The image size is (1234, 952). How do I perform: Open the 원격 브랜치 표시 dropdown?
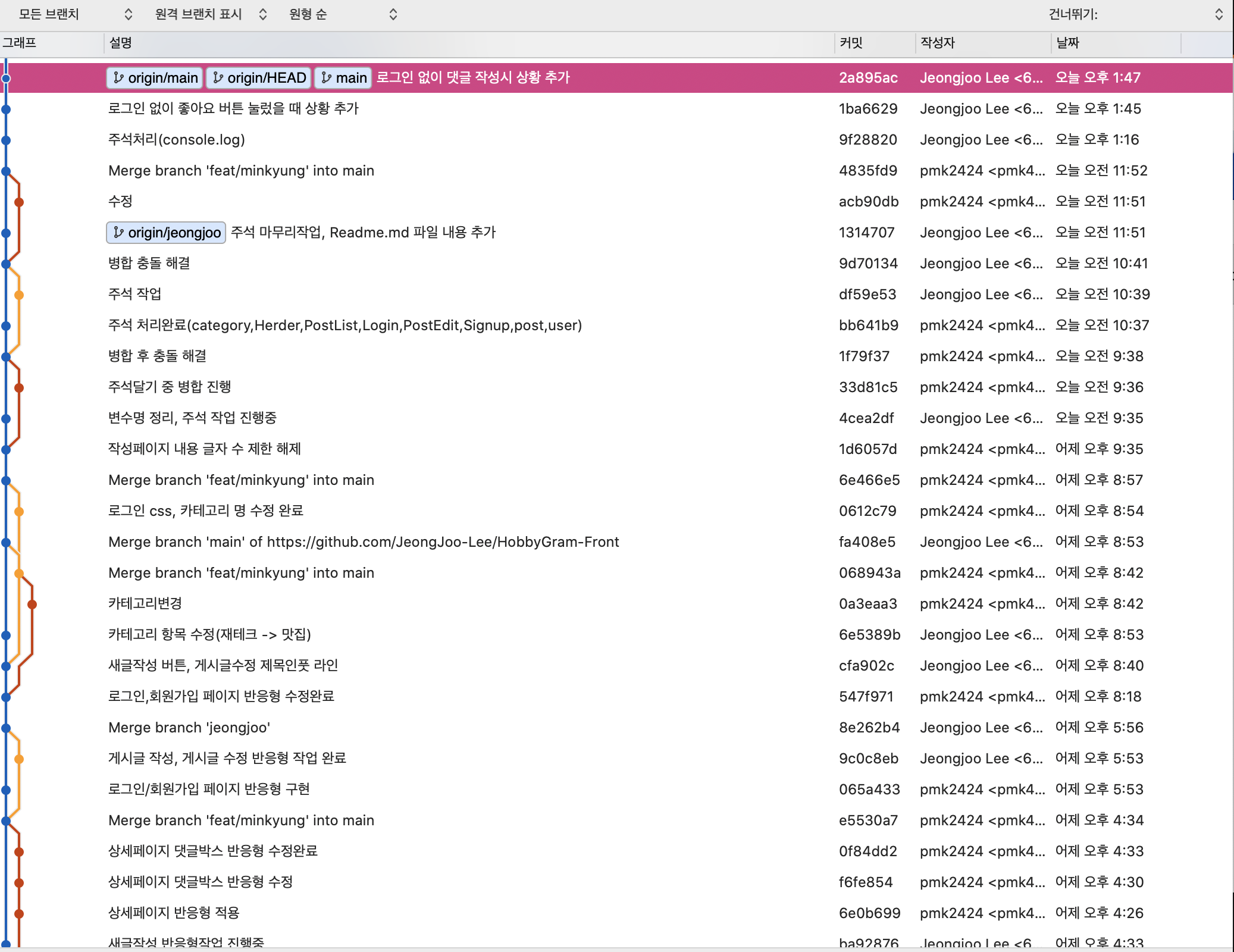point(211,14)
